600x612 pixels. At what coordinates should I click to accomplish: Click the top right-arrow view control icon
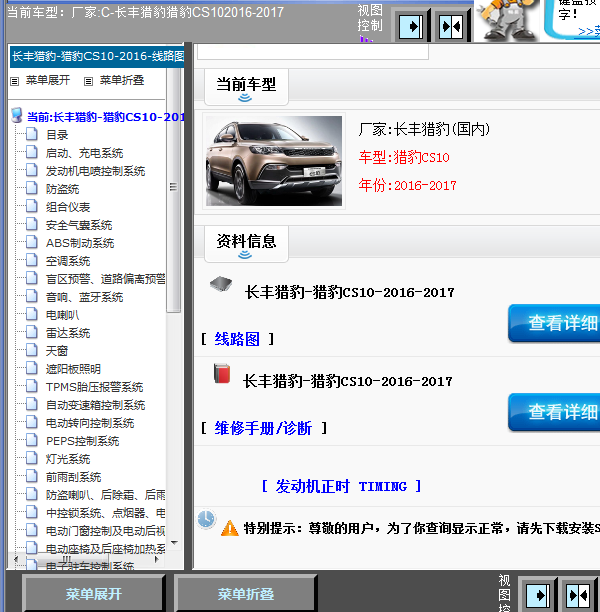pos(411,27)
